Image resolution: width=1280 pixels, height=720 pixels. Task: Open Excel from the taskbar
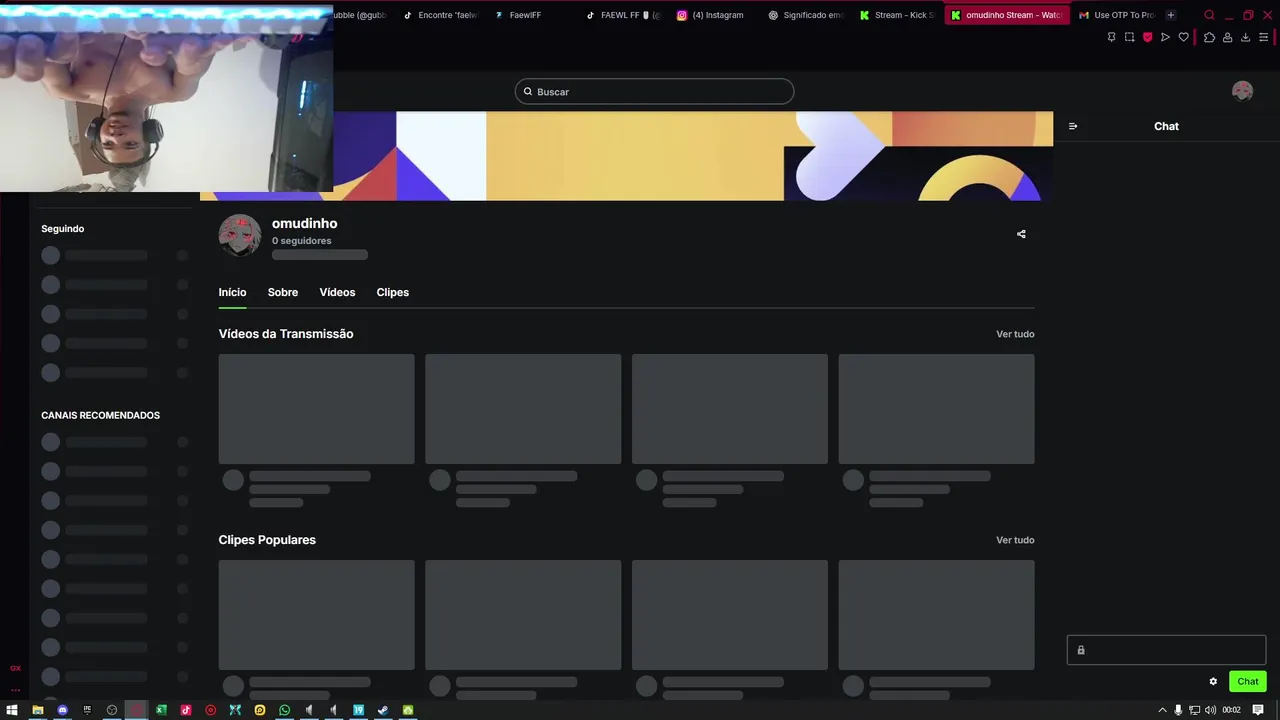161,710
